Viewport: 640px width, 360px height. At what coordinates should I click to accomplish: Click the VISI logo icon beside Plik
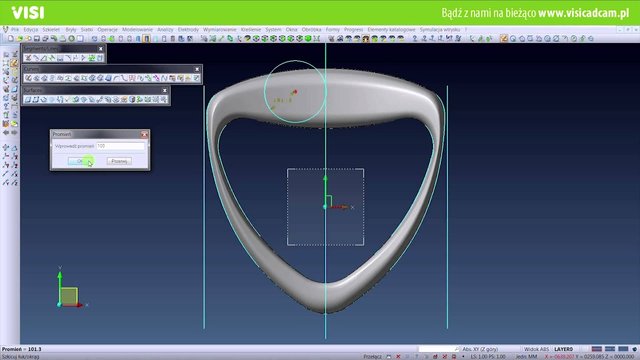pyautogui.click(x=5, y=29)
